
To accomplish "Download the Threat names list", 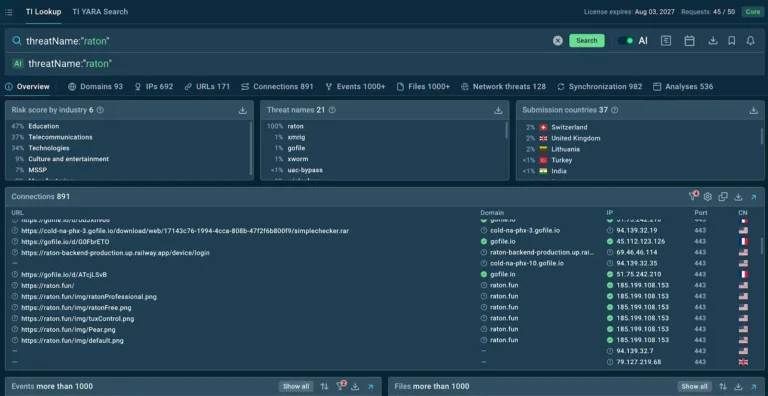I will (498, 110).
